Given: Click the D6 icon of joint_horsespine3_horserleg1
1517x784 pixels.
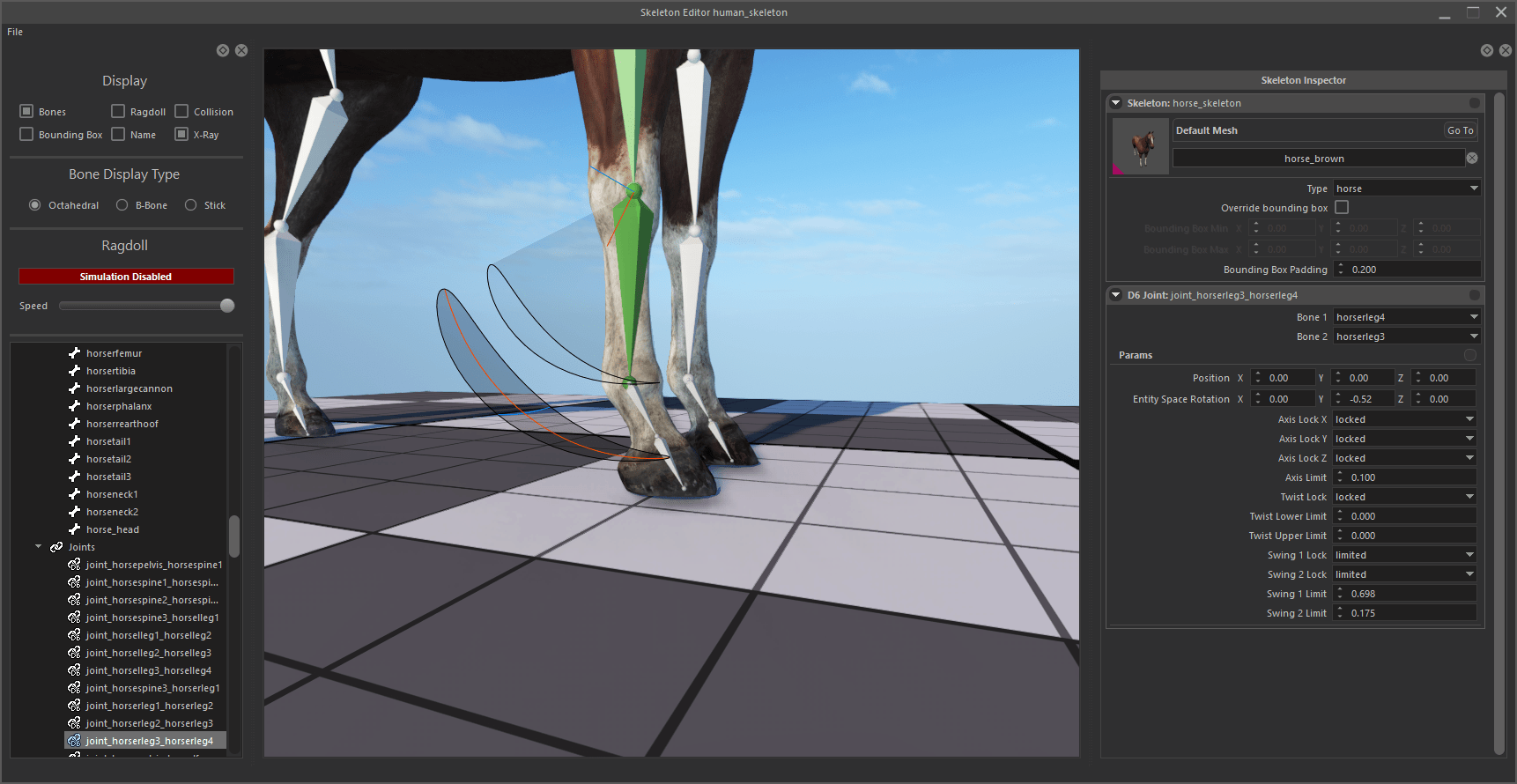Looking at the screenshot, I should click(75, 688).
